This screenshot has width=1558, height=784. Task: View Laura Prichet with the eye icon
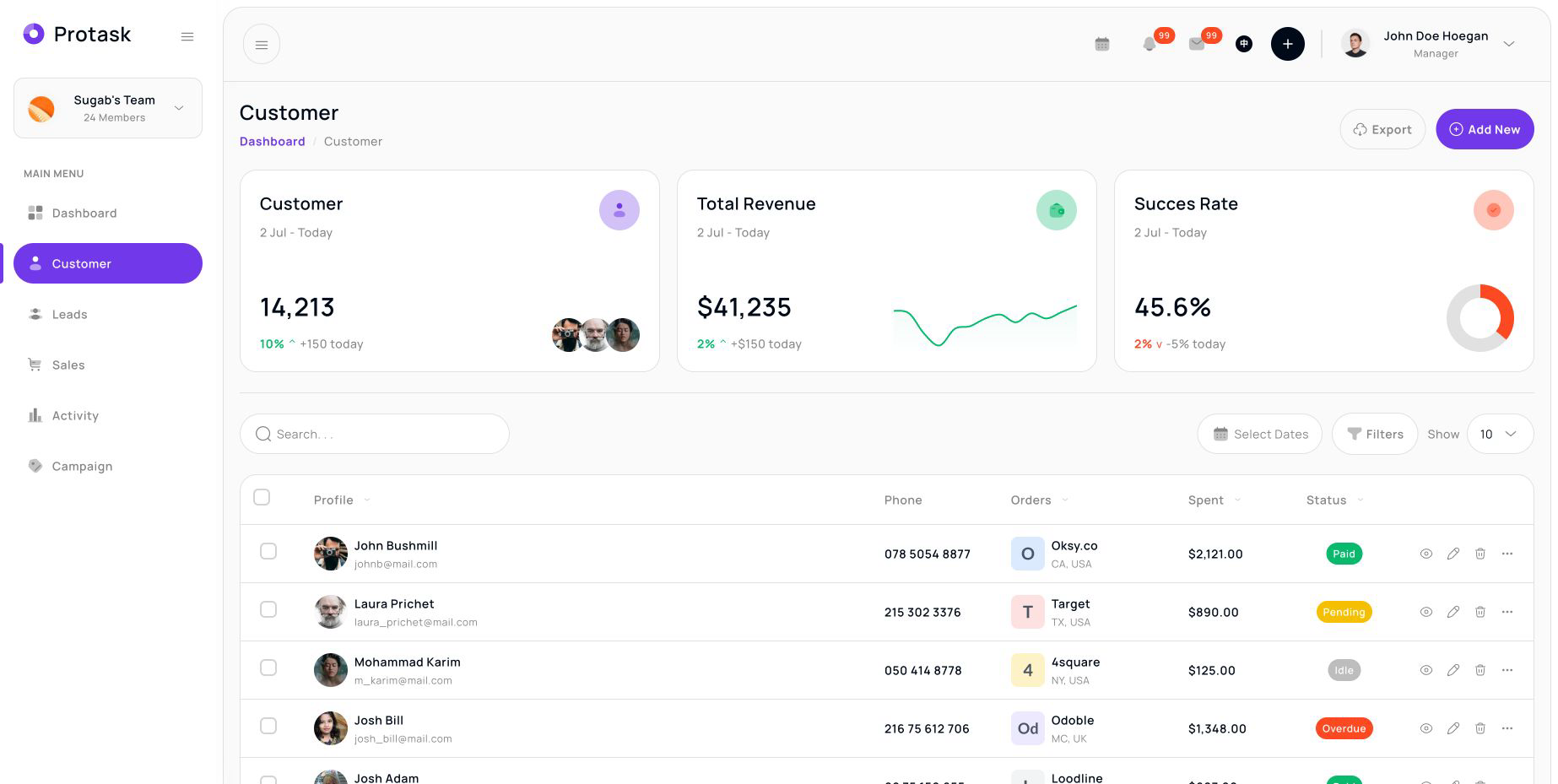[x=1425, y=612]
